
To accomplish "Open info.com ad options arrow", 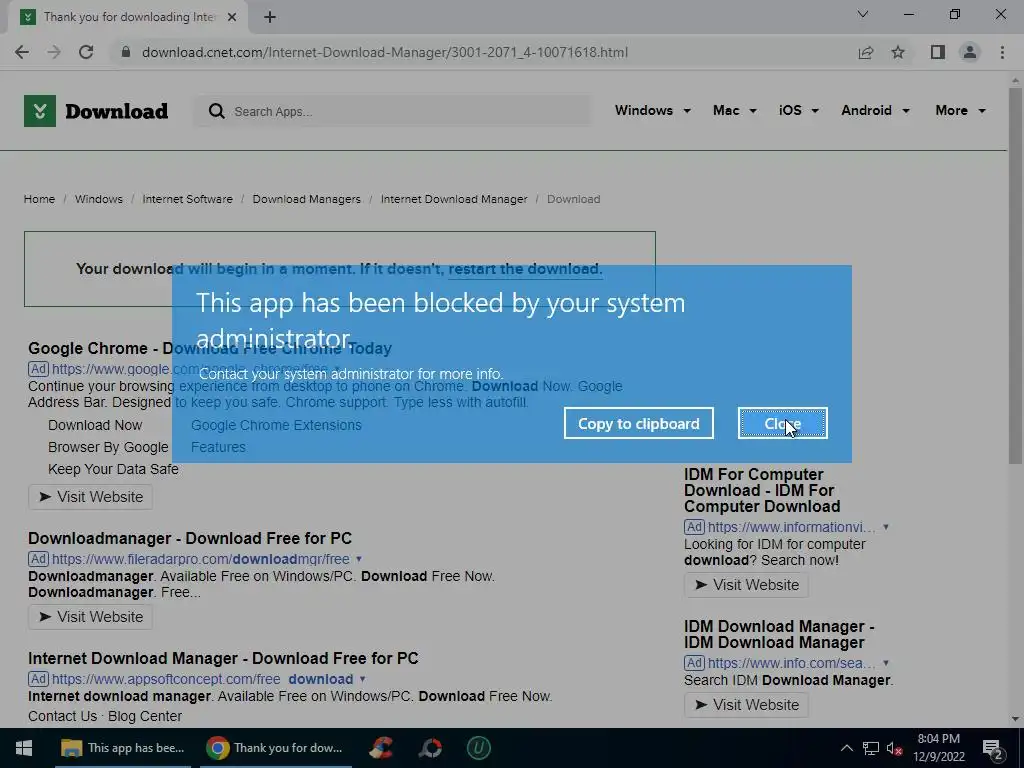I will pos(886,663).
